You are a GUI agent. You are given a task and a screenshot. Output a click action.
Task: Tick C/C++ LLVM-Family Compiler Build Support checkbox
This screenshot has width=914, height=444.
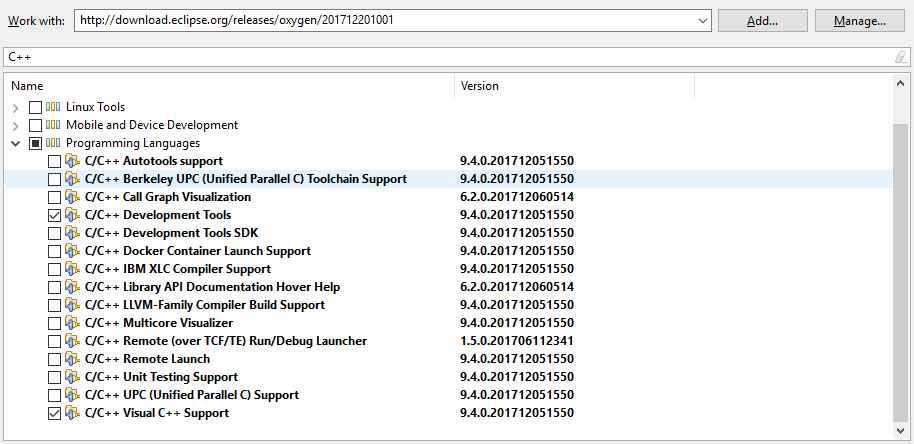tap(54, 306)
